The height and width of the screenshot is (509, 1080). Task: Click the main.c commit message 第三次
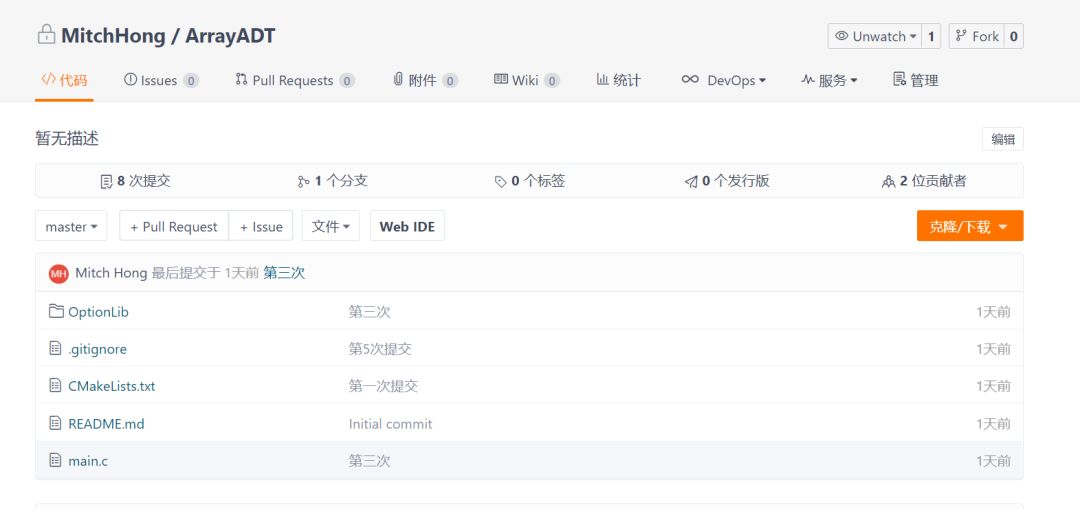click(x=369, y=461)
